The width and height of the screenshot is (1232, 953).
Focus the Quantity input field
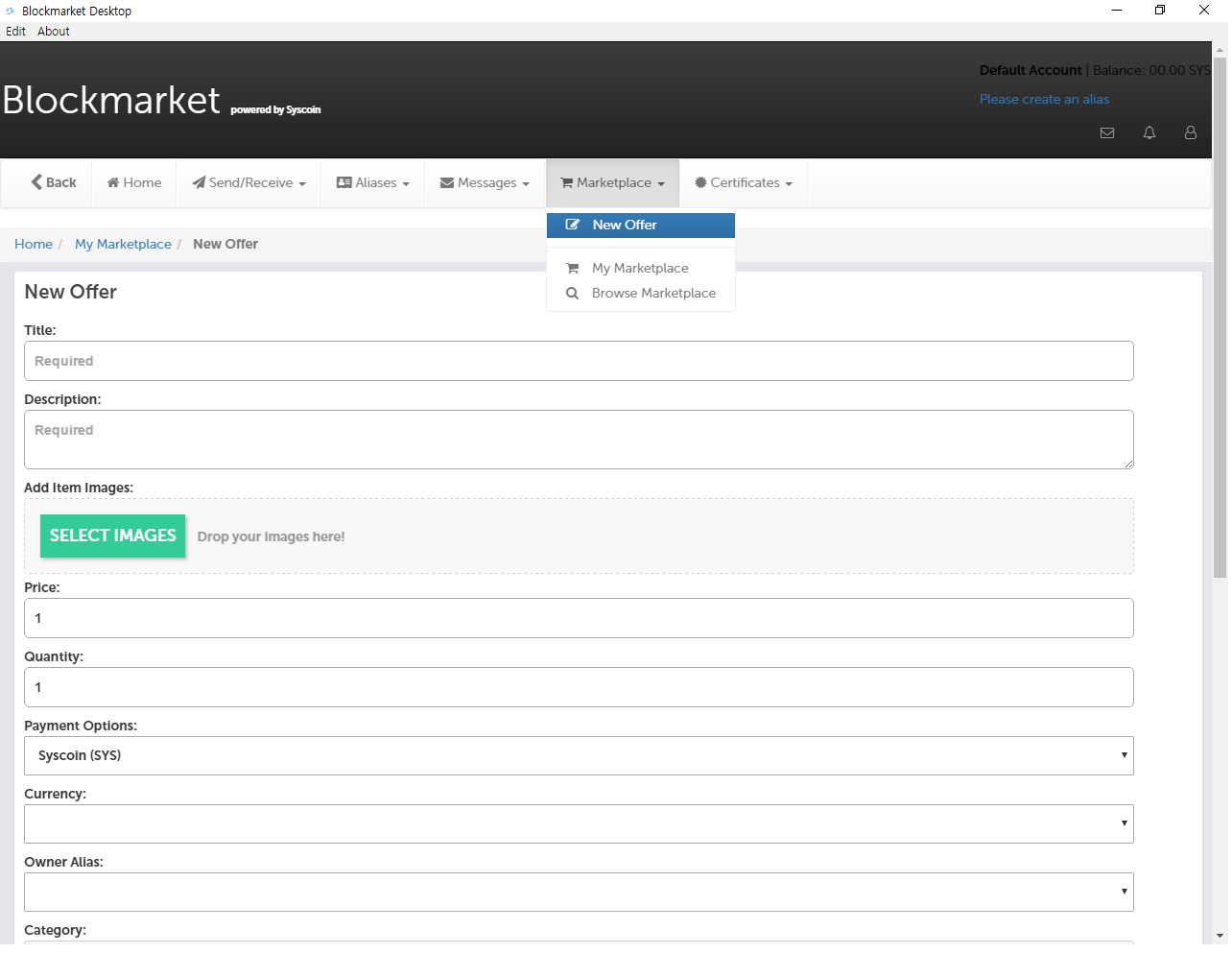pyautogui.click(x=579, y=687)
